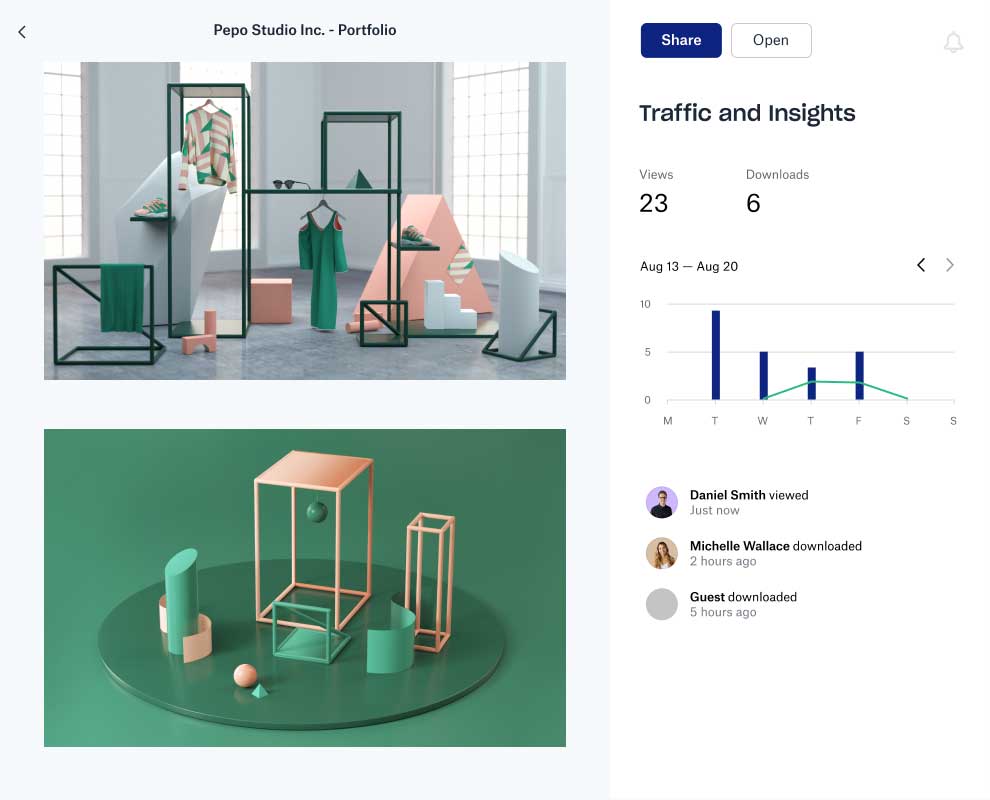Open the green geometric shapes image
Viewport: 990px width, 800px height.
click(305, 588)
